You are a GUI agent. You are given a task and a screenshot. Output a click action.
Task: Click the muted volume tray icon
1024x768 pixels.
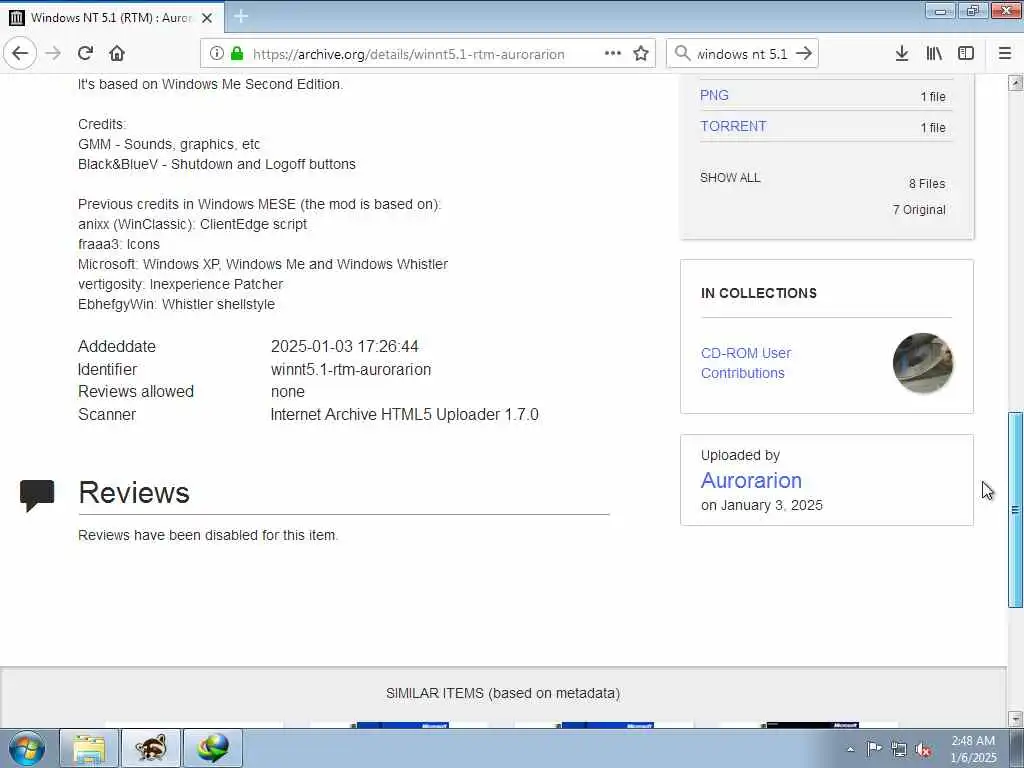pyautogui.click(x=923, y=750)
